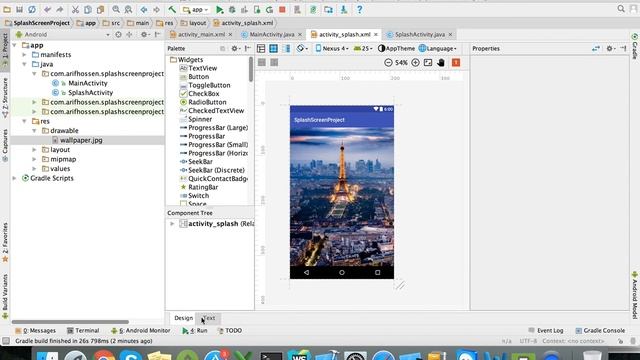This screenshot has height=360, width=640.
Task: Open the Event Log
Action: point(546,331)
